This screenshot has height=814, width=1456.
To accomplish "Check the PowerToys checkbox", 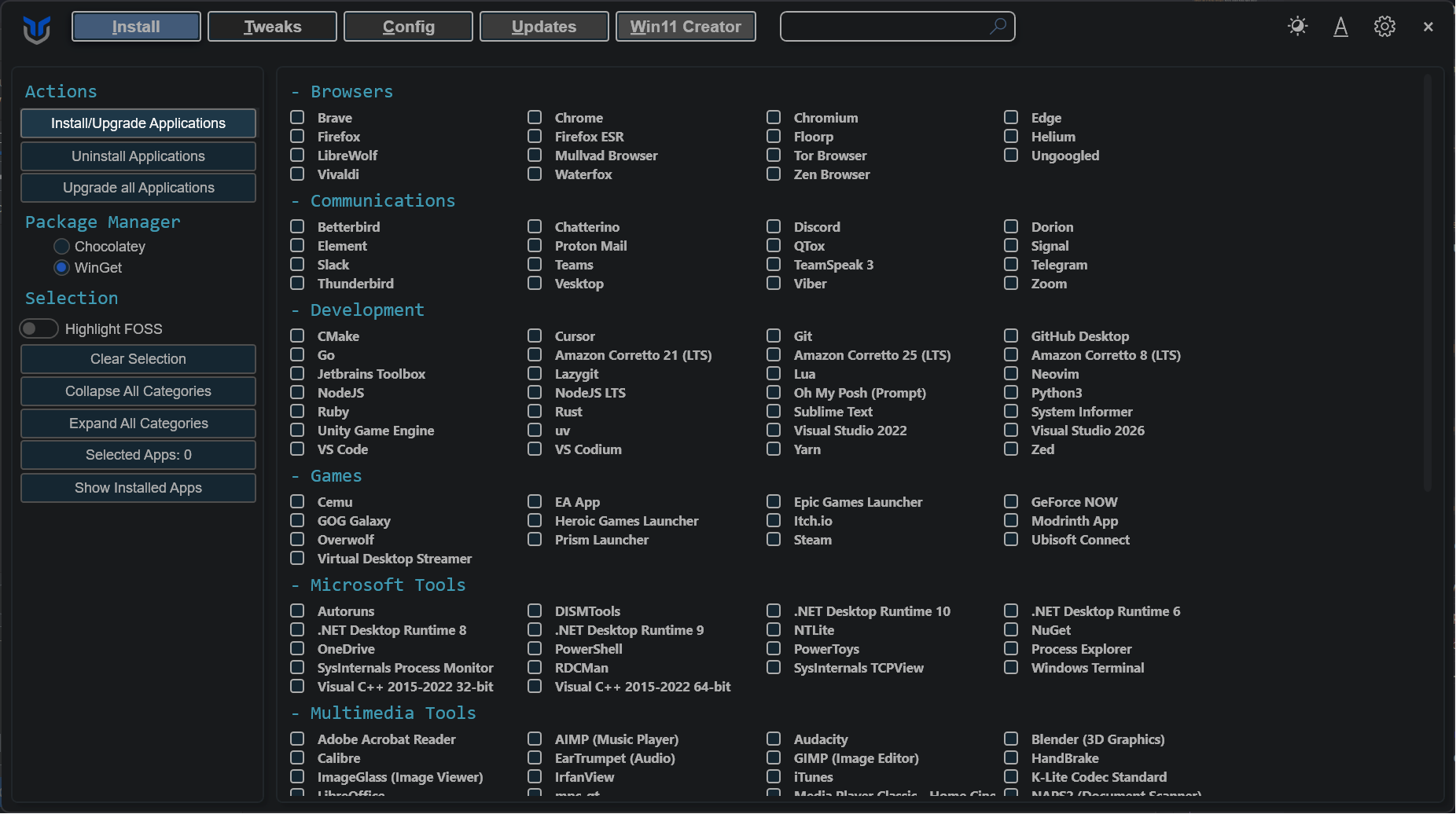I will (x=774, y=648).
